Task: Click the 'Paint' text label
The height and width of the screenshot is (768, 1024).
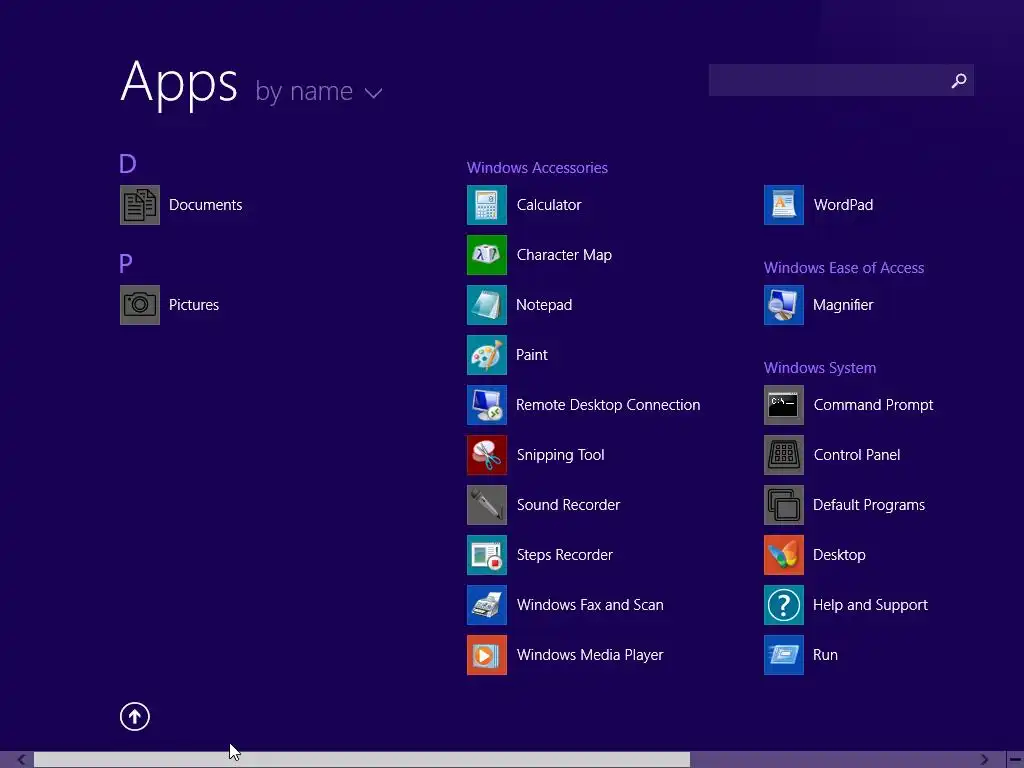Action: pos(532,355)
